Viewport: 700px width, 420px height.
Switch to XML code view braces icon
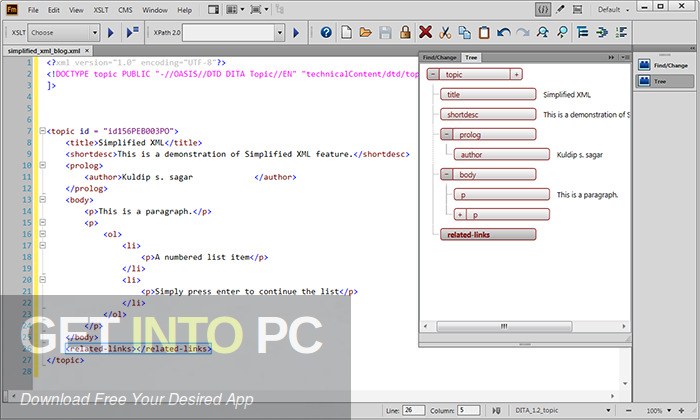coord(542,9)
